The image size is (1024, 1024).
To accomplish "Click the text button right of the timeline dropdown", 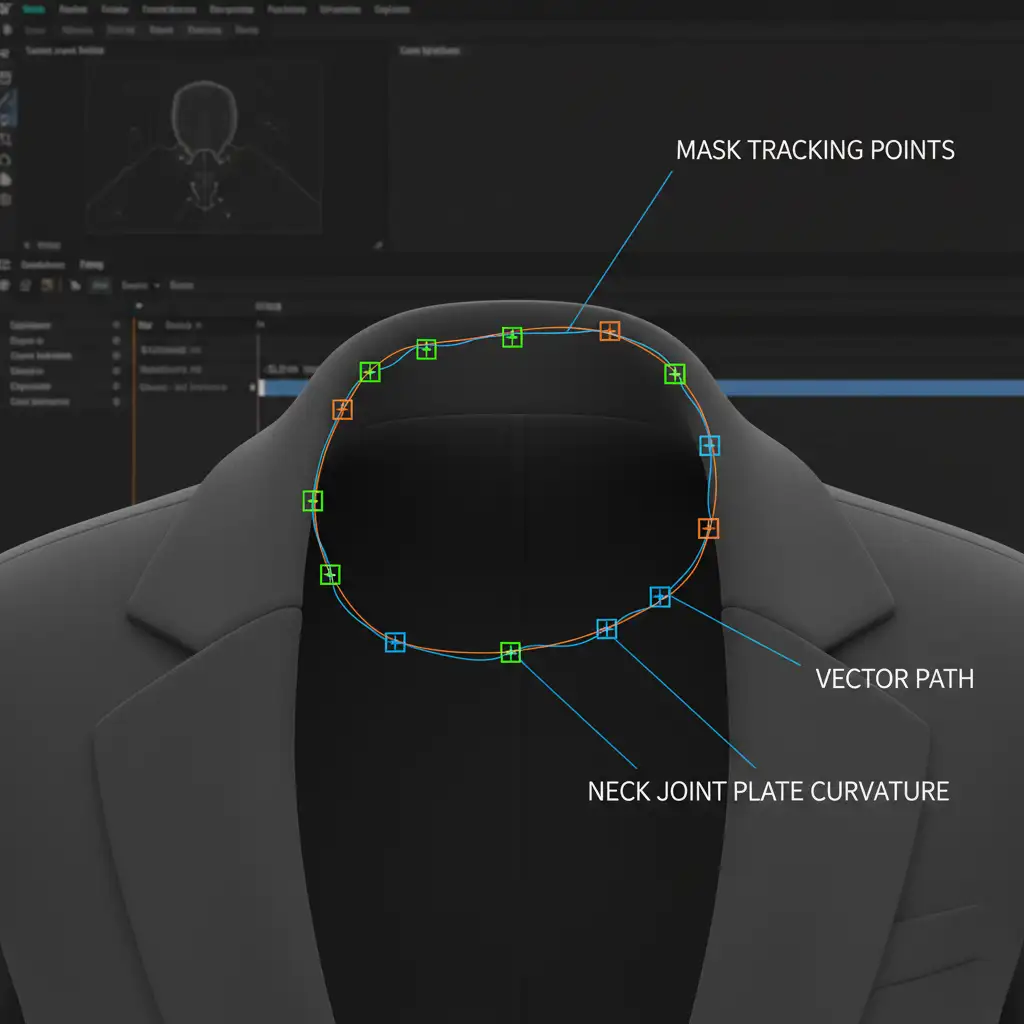I will click(181, 285).
